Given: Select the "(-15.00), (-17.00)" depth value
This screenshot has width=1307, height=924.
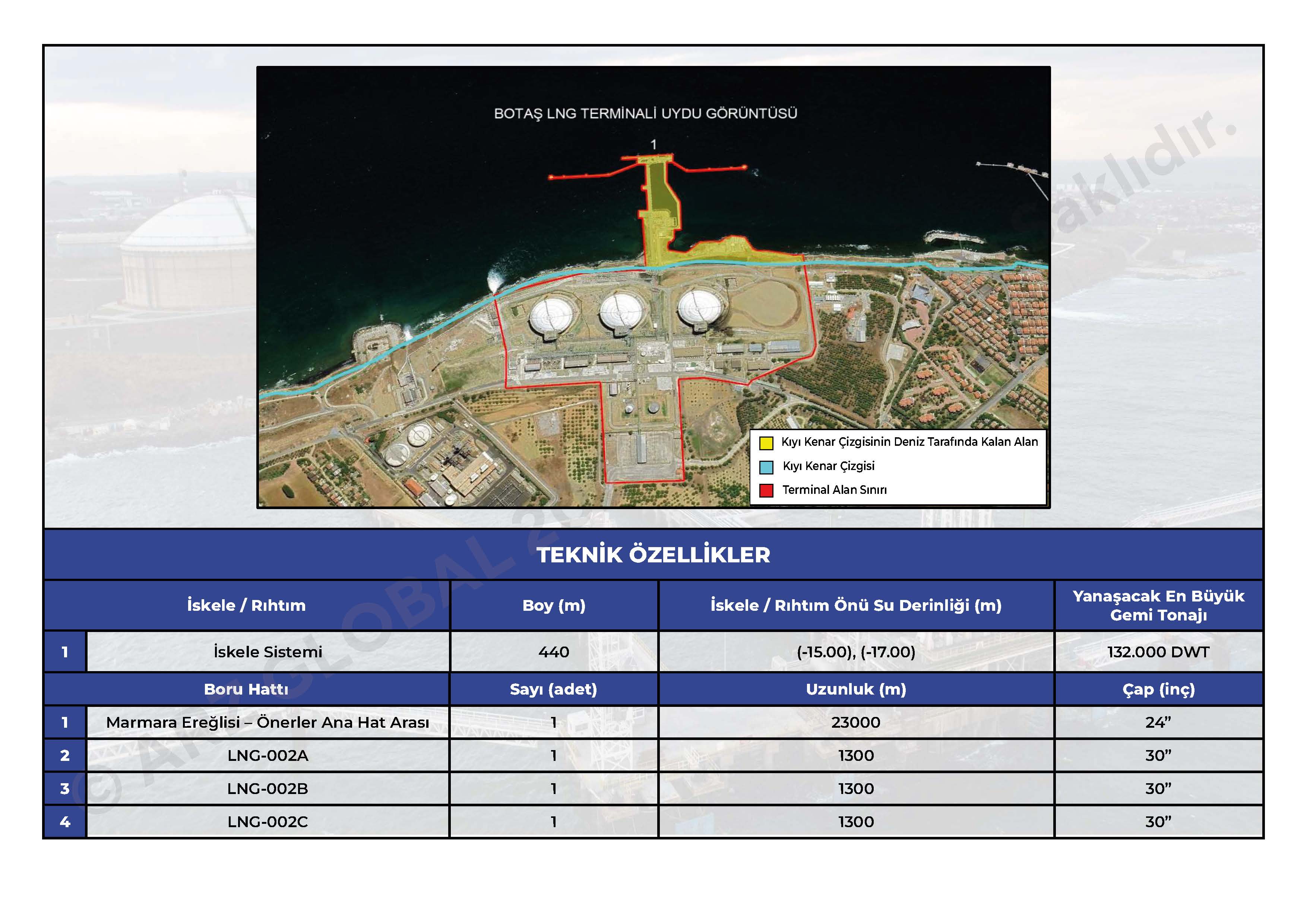Looking at the screenshot, I should pos(855,652).
